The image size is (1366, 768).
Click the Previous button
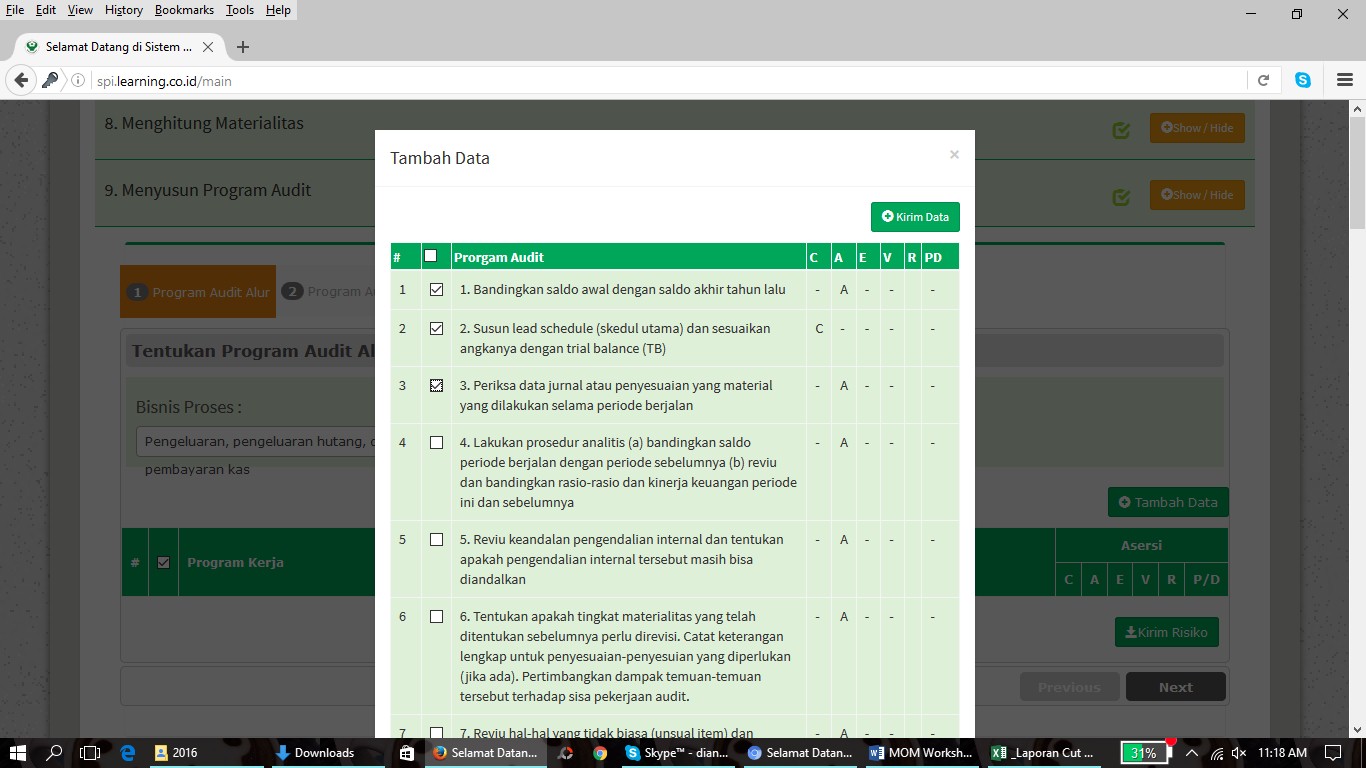point(1069,687)
